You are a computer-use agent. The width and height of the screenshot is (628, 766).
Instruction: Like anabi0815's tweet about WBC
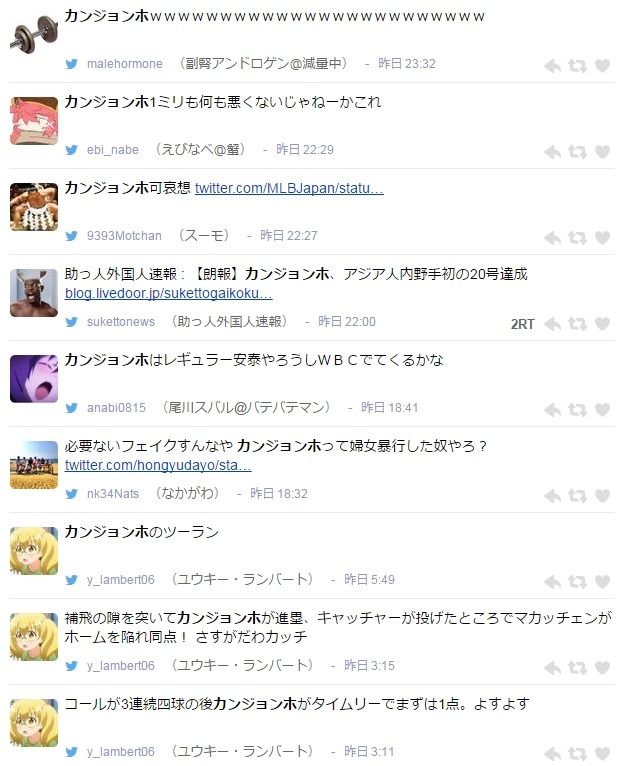coord(603,410)
